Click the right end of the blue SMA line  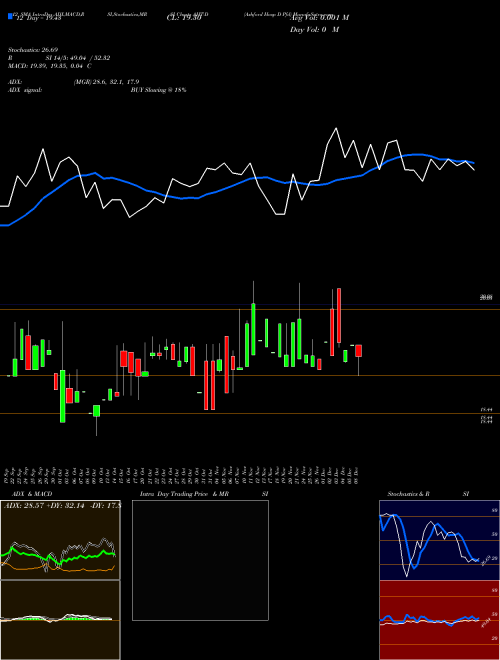coord(473,162)
